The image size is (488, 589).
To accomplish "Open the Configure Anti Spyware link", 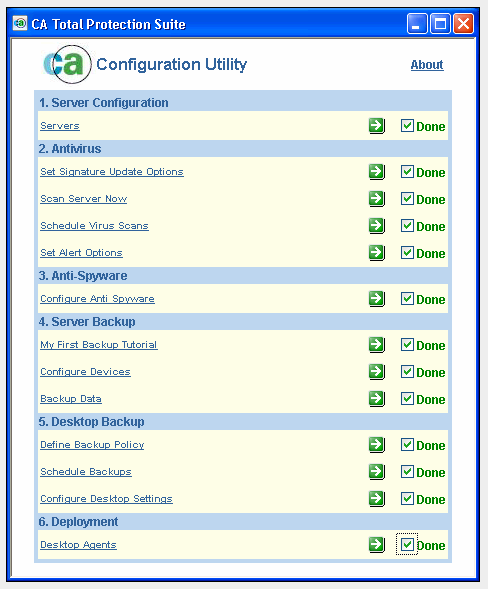I will point(97,299).
